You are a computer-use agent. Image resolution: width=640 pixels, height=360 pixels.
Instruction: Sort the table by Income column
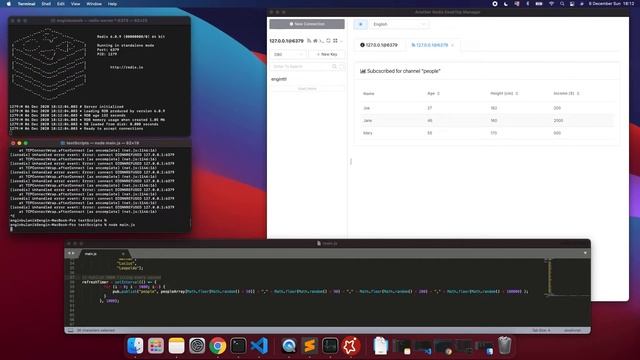(x=578, y=93)
